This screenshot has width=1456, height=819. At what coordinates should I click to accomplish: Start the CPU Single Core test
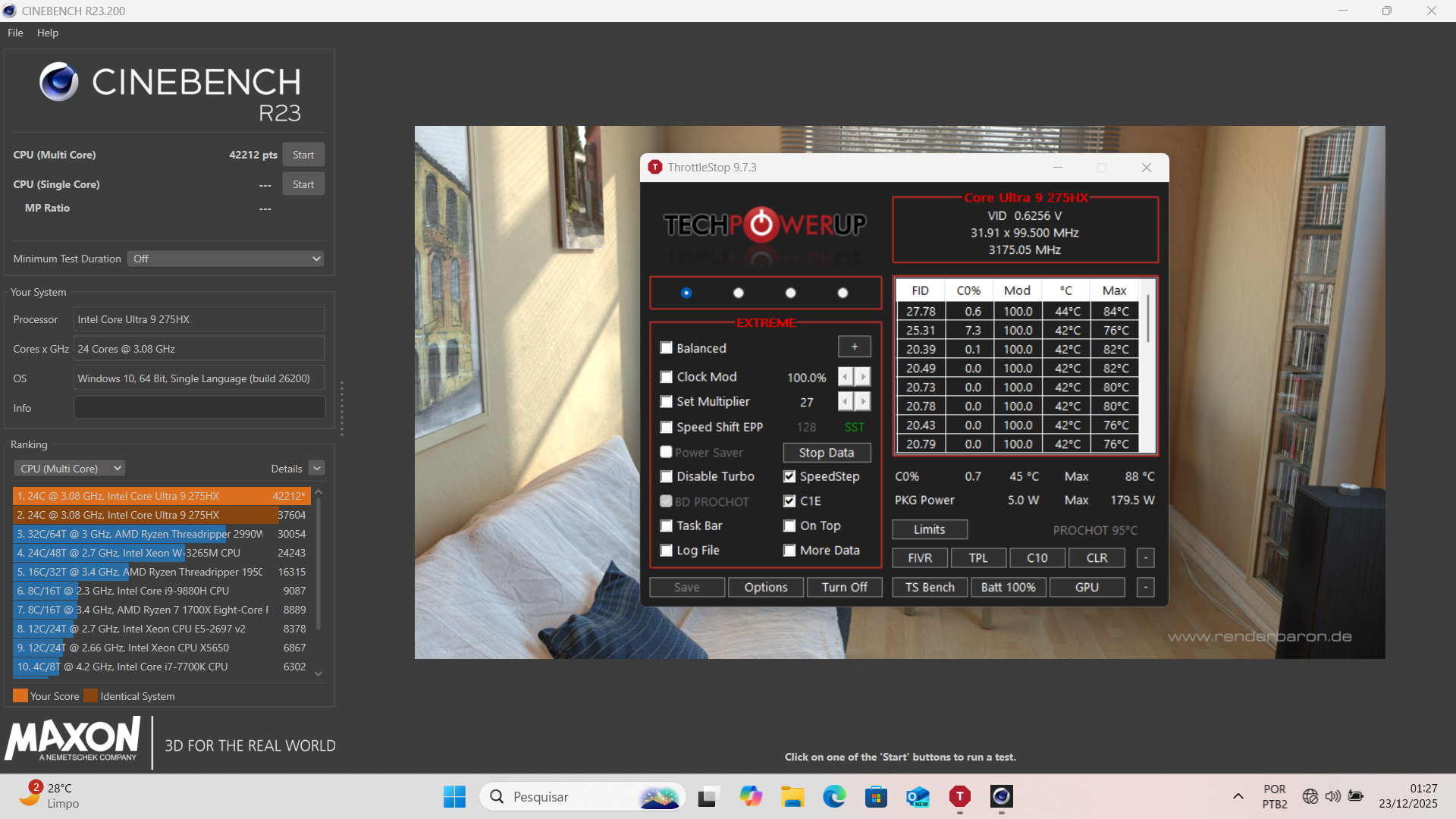(x=303, y=184)
